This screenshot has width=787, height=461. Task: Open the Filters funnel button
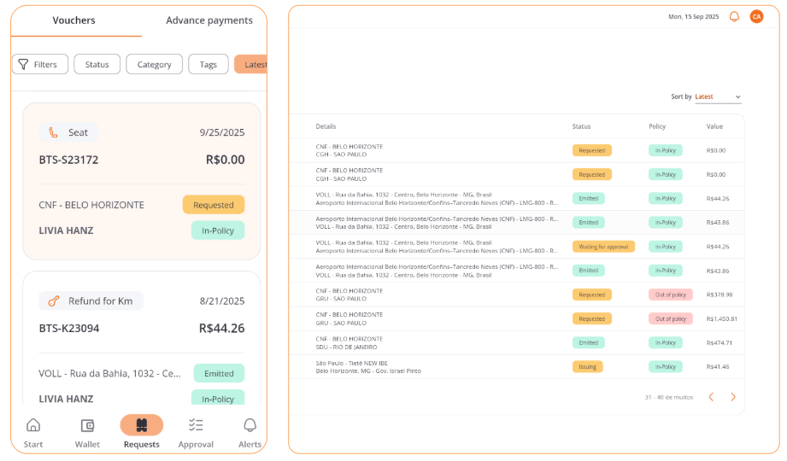pyautogui.click(x=40, y=64)
